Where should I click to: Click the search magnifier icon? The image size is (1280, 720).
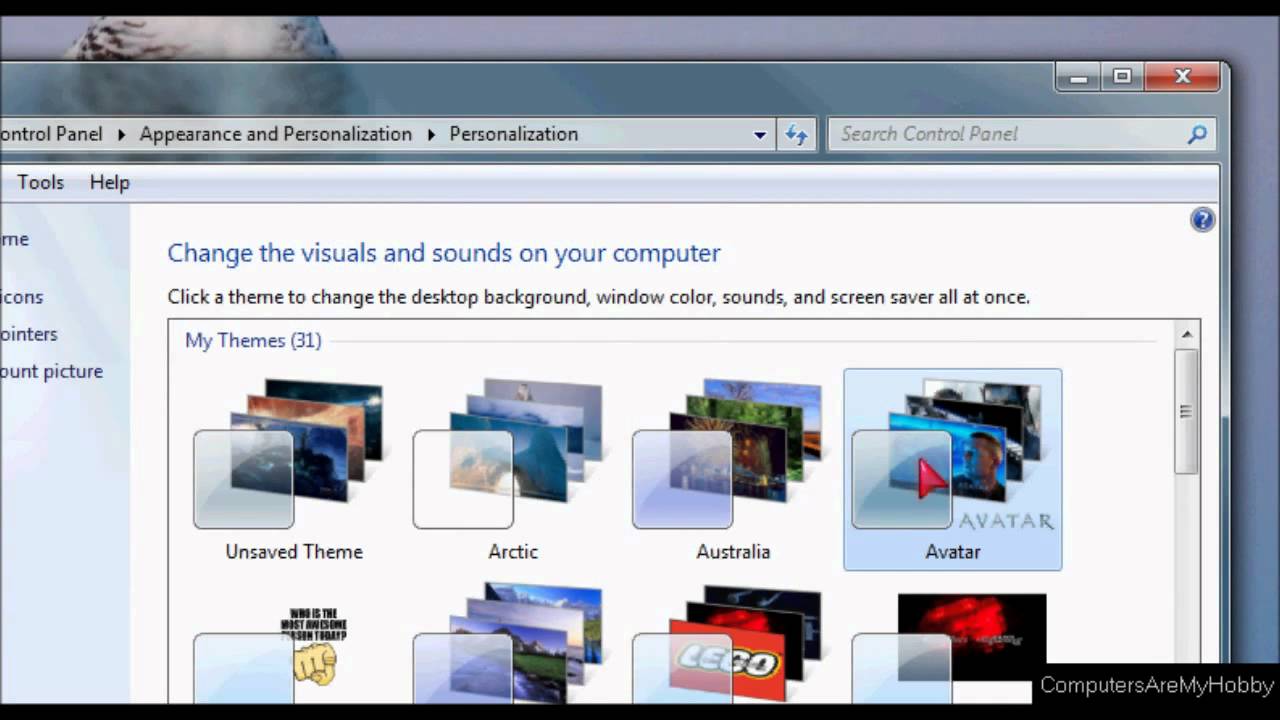point(1197,134)
